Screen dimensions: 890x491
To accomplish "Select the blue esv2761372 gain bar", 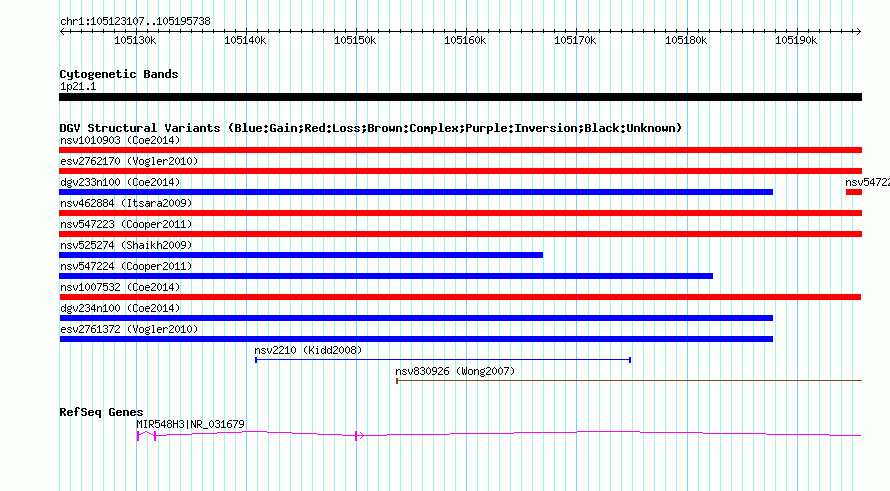I will tap(416, 339).
